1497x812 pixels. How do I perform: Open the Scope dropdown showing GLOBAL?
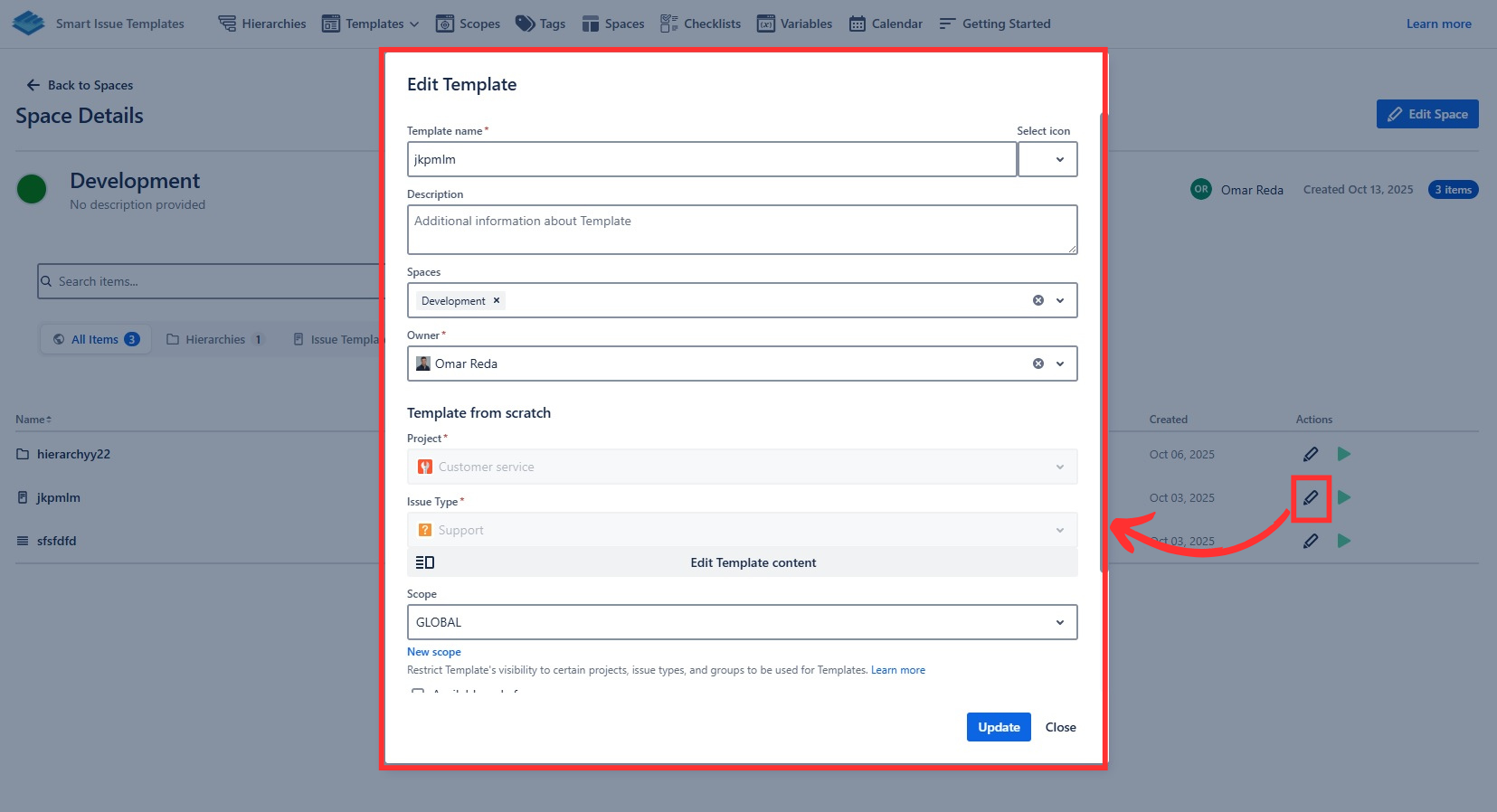click(742, 622)
